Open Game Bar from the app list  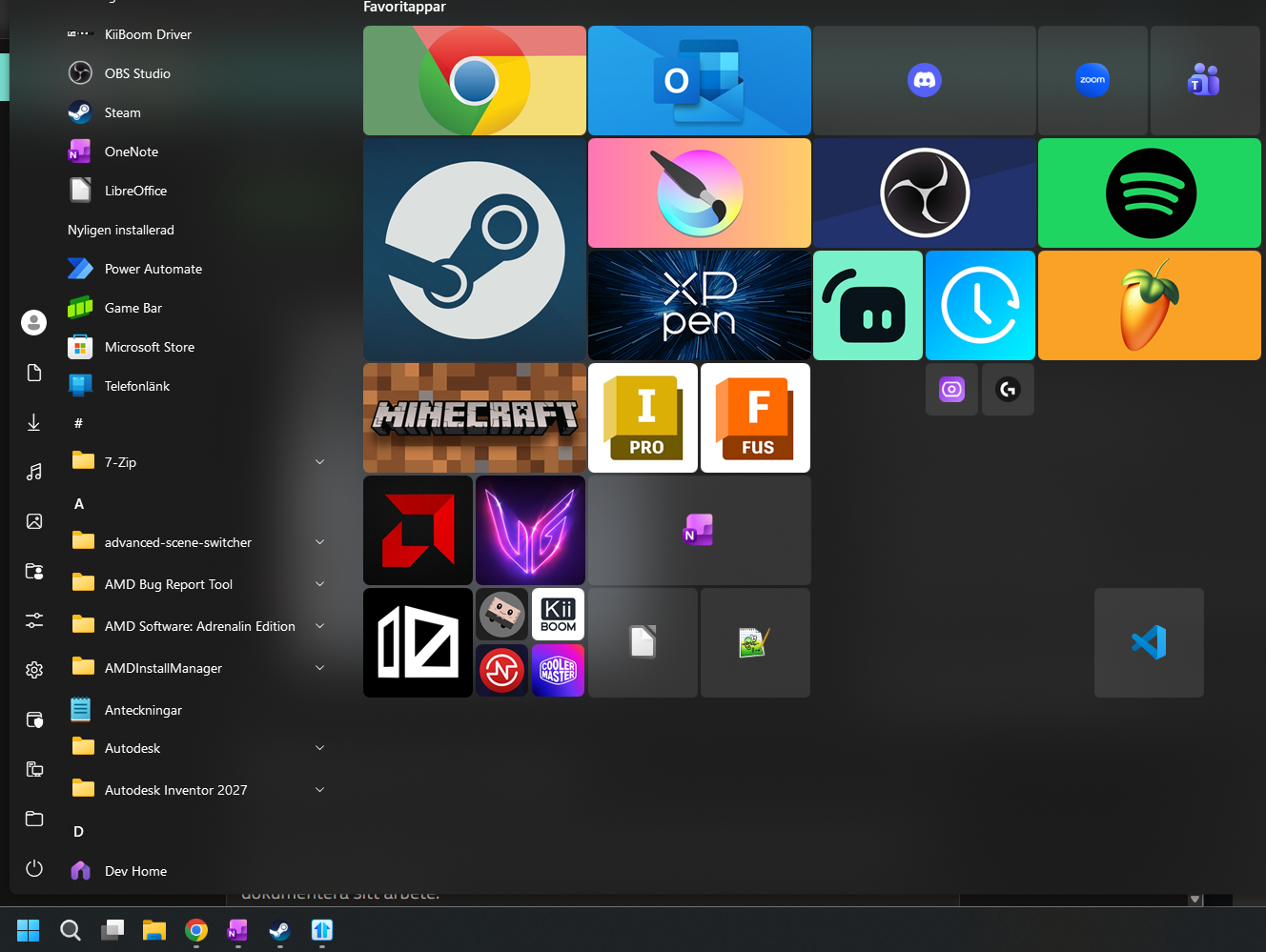pos(196,308)
